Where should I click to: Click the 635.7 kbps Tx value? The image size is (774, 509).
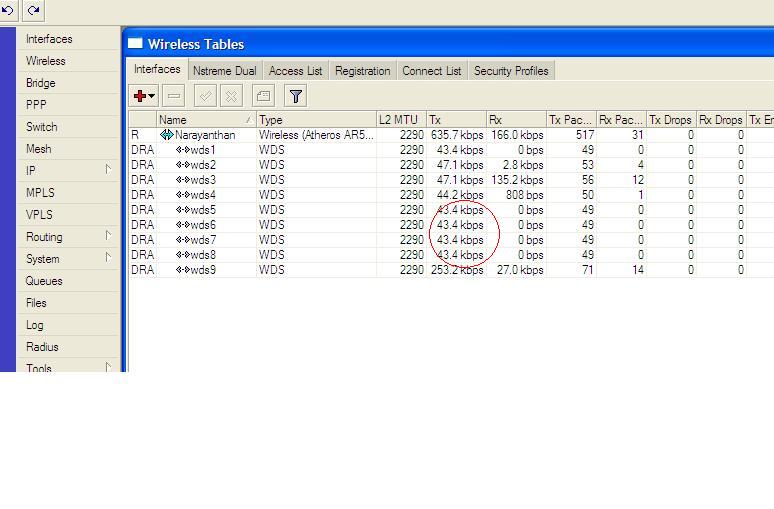point(457,135)
